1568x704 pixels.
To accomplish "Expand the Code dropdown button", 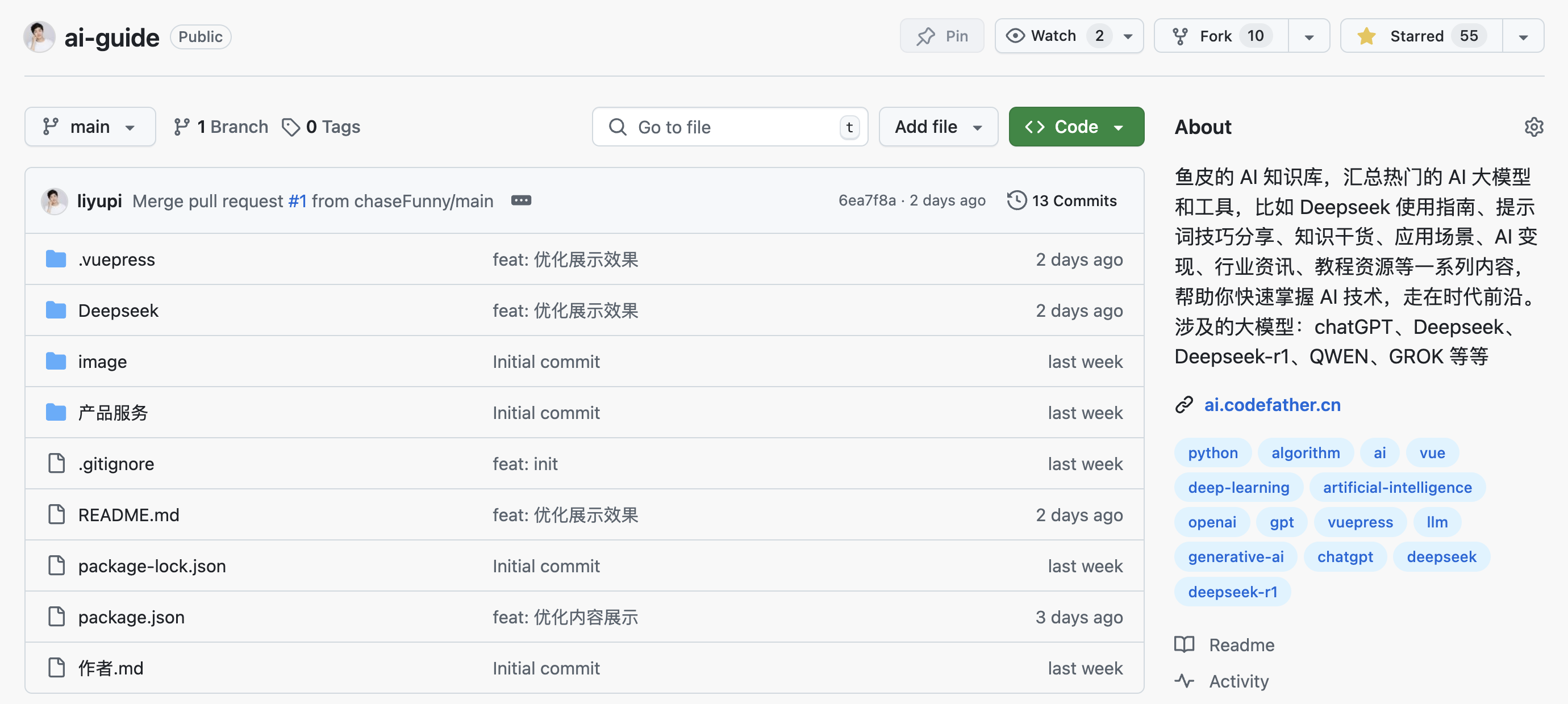I will [1120, 127].
